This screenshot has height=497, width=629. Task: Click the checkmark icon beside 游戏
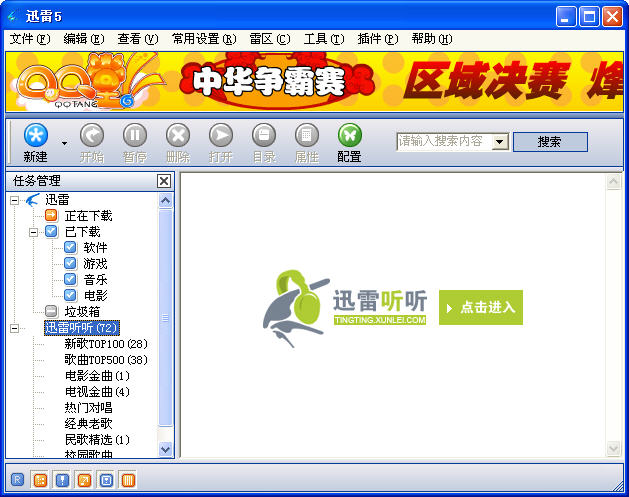pos(70,263)
